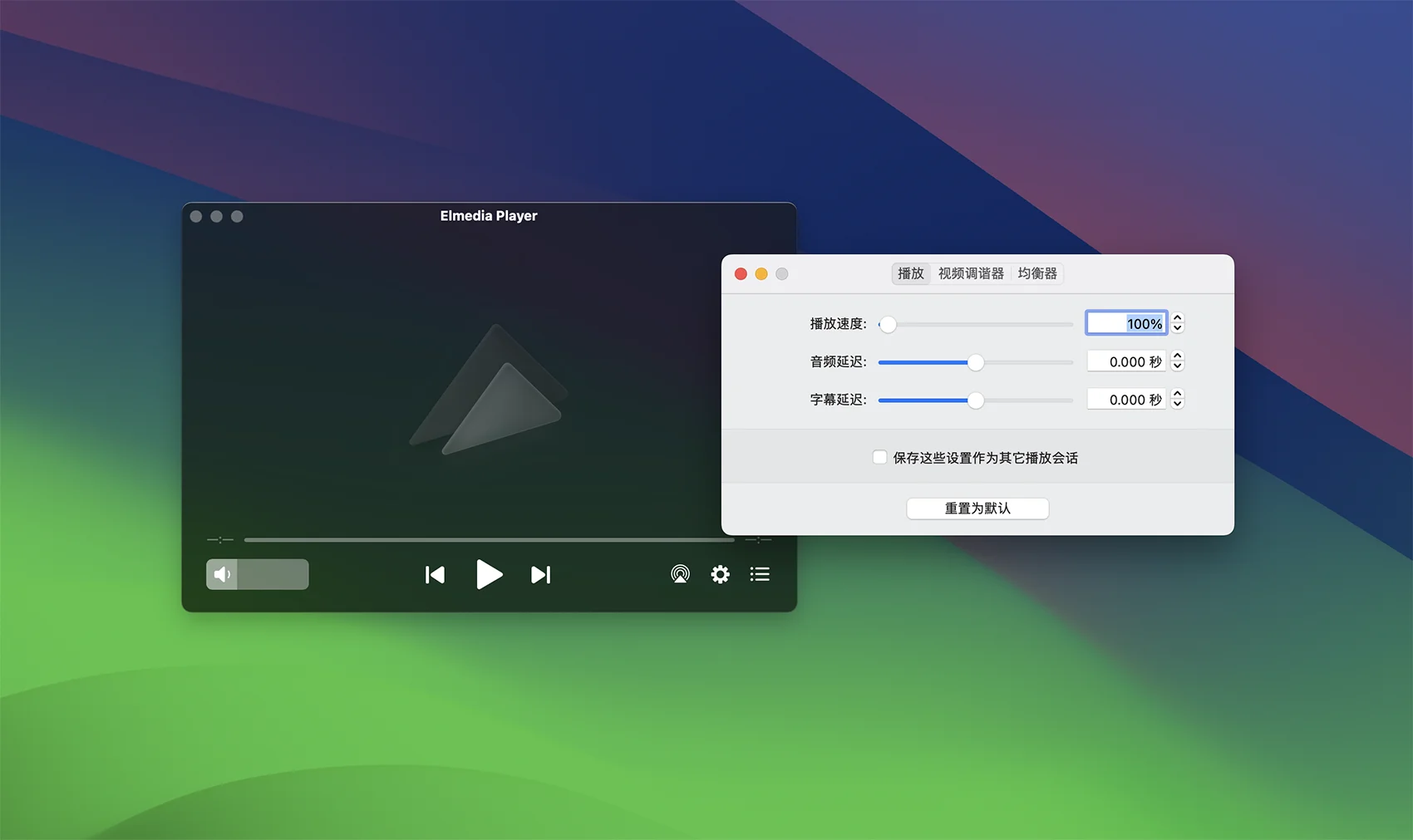Adjust the volume slider in player

pyautogui.click(x=258, y=574)
